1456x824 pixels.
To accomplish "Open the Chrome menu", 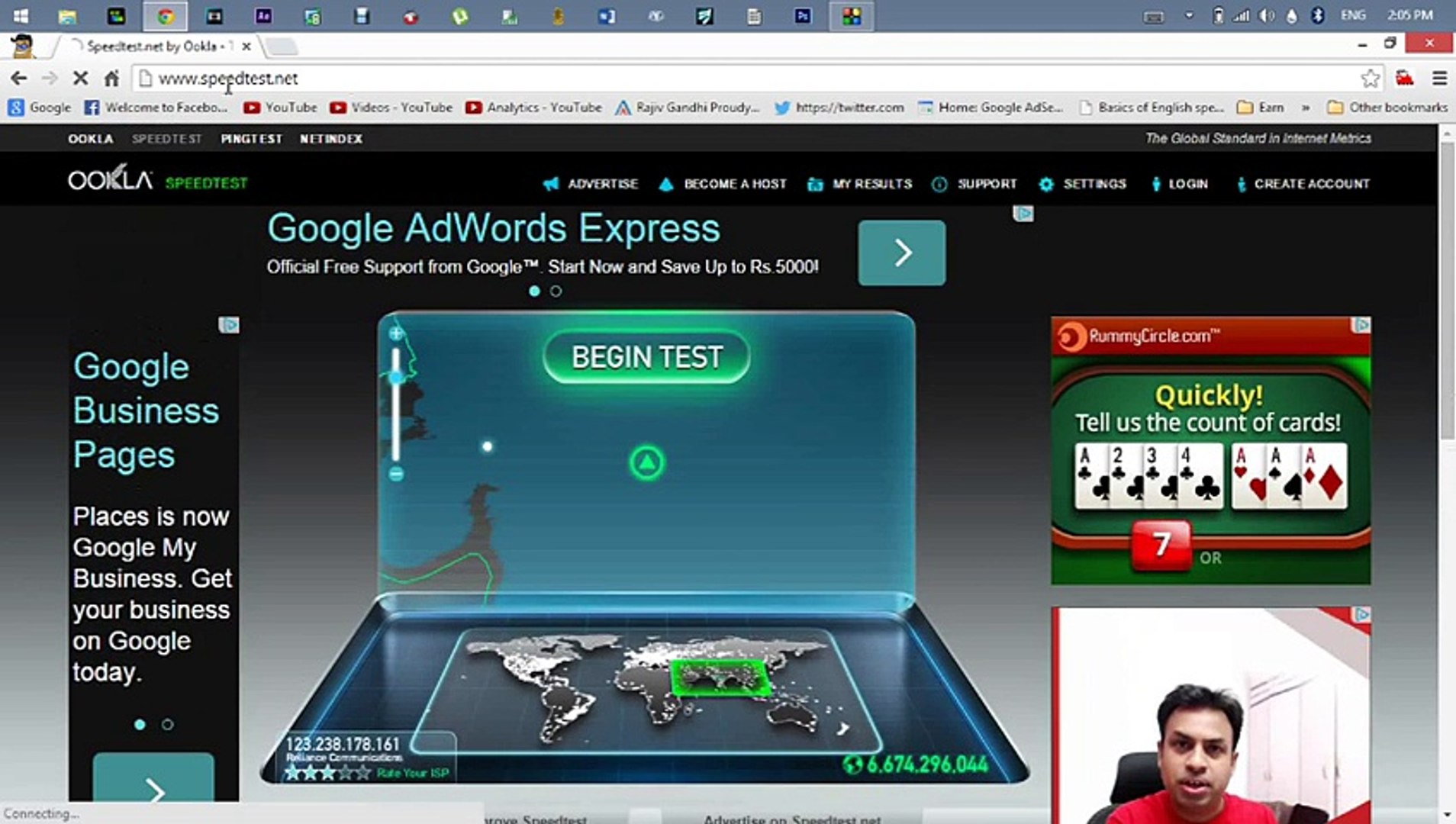I will point(1439,79).
